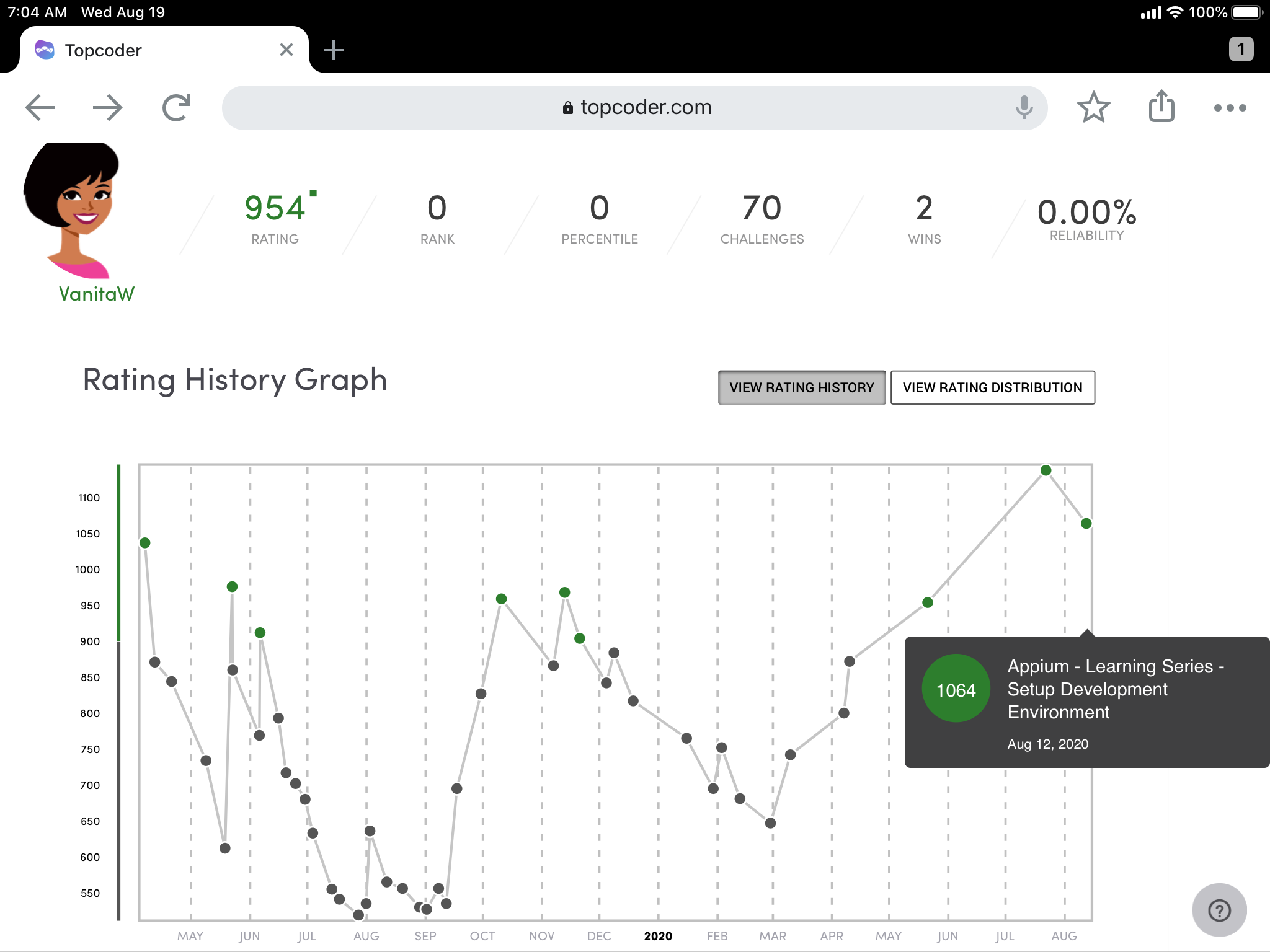
Task: Click the topcoder.com address bar
Action: (x=635, y=108)
